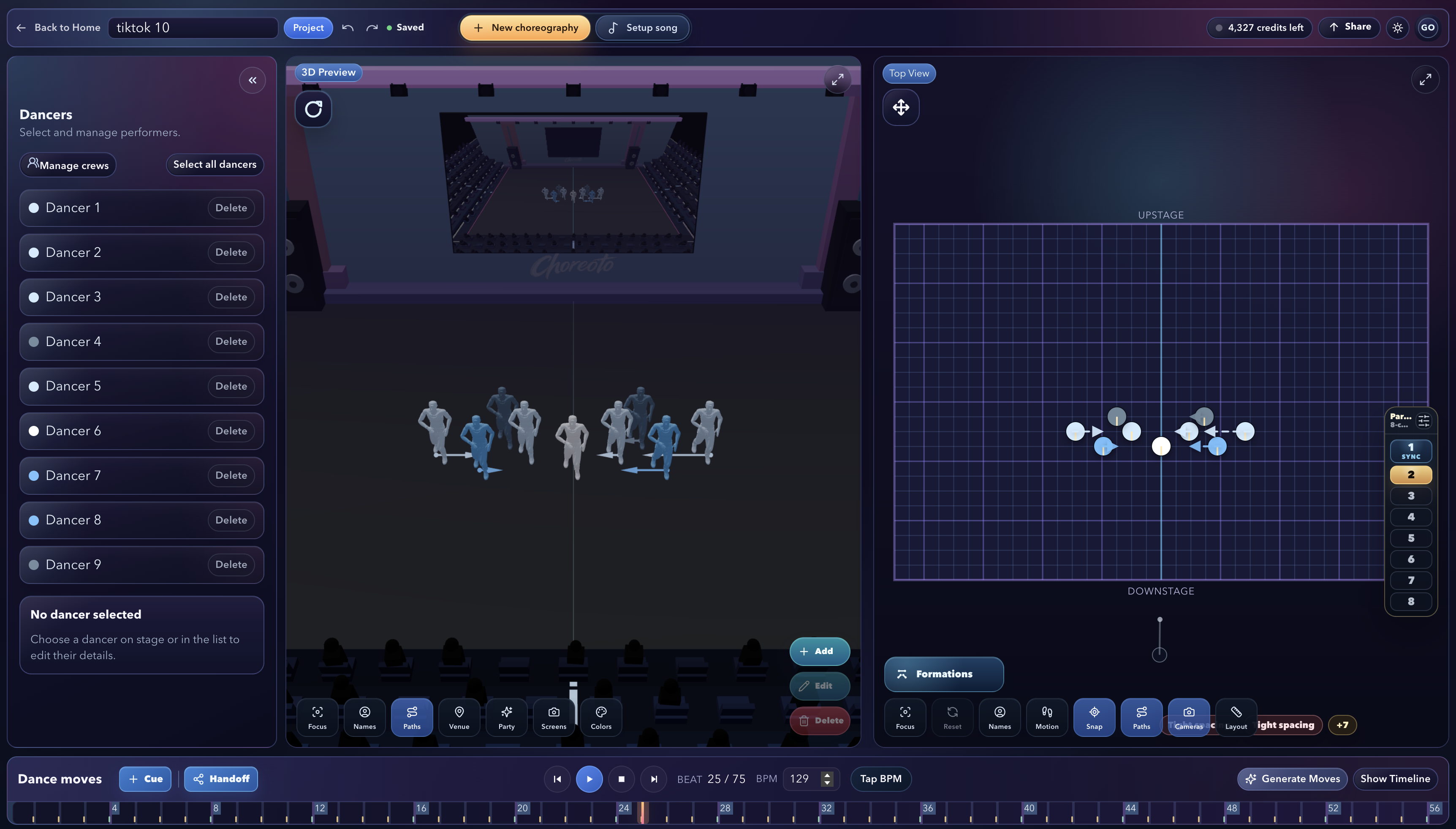1456x829 pixels.
Task: Toggle Snap in the Top View toolbar
Action: pyautogui.click(x=1094, y=717)
